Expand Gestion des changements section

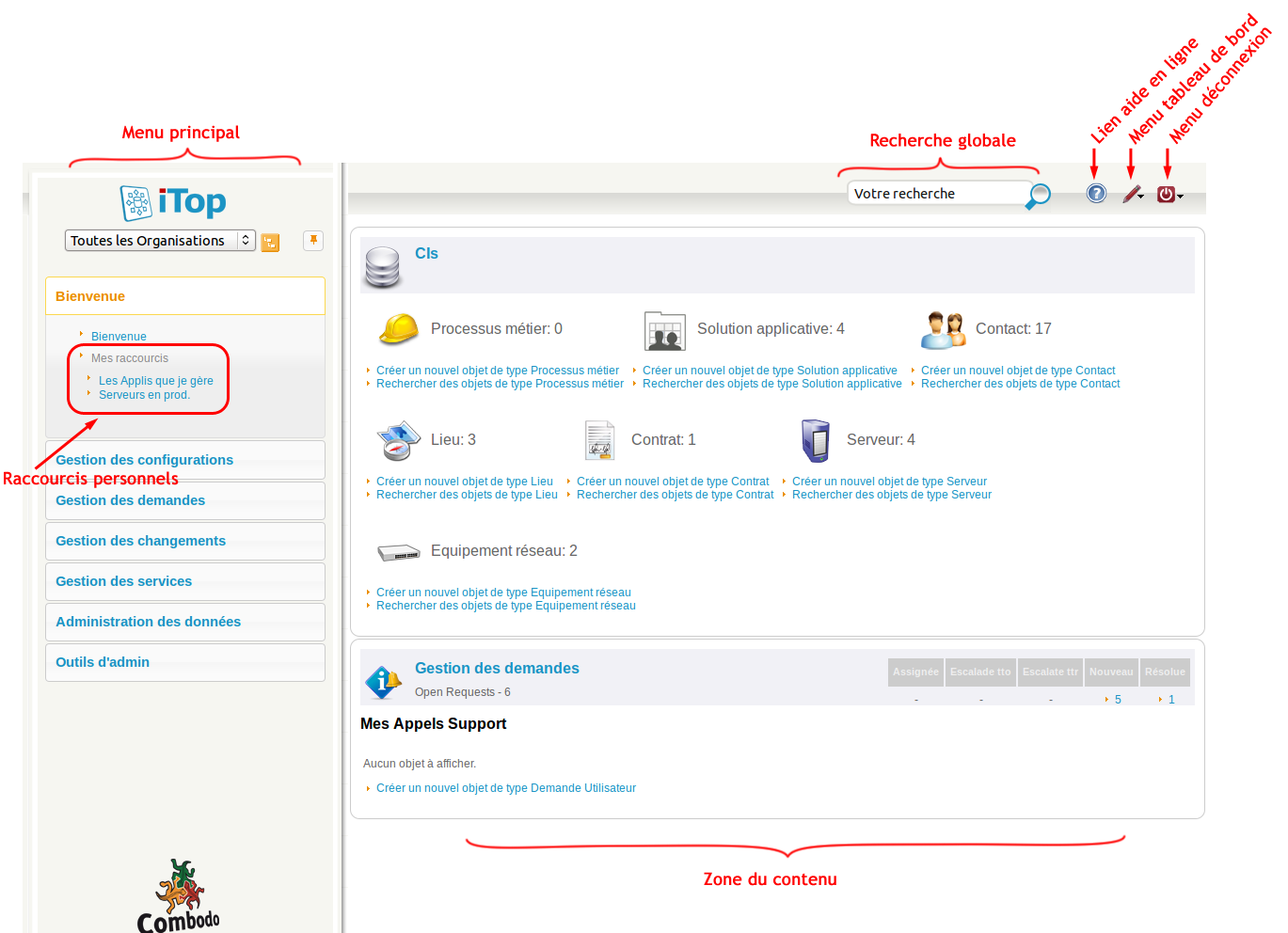[x=140, y=541]
